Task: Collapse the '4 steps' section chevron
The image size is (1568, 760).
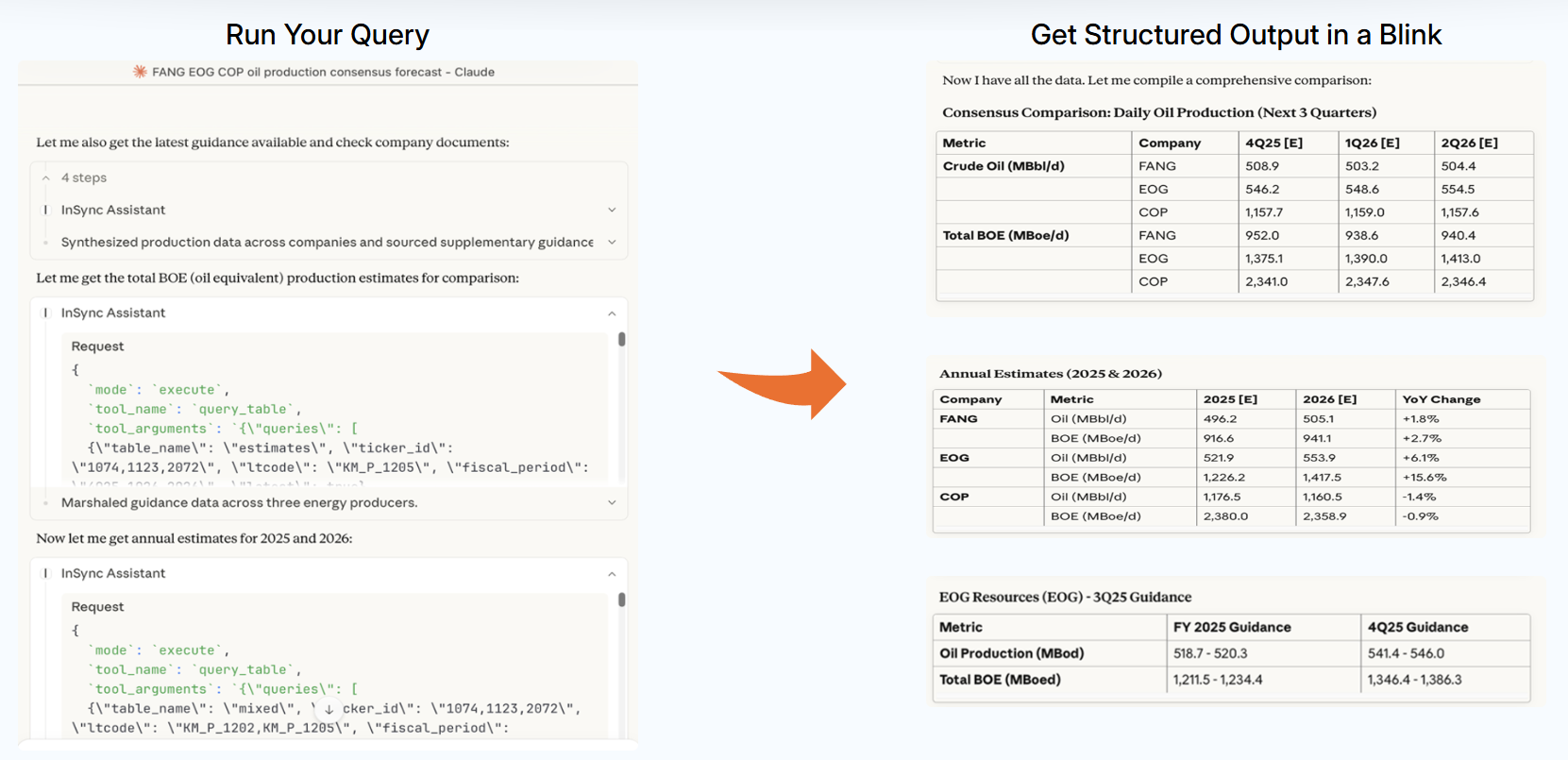Action: (x=45, y=177)
